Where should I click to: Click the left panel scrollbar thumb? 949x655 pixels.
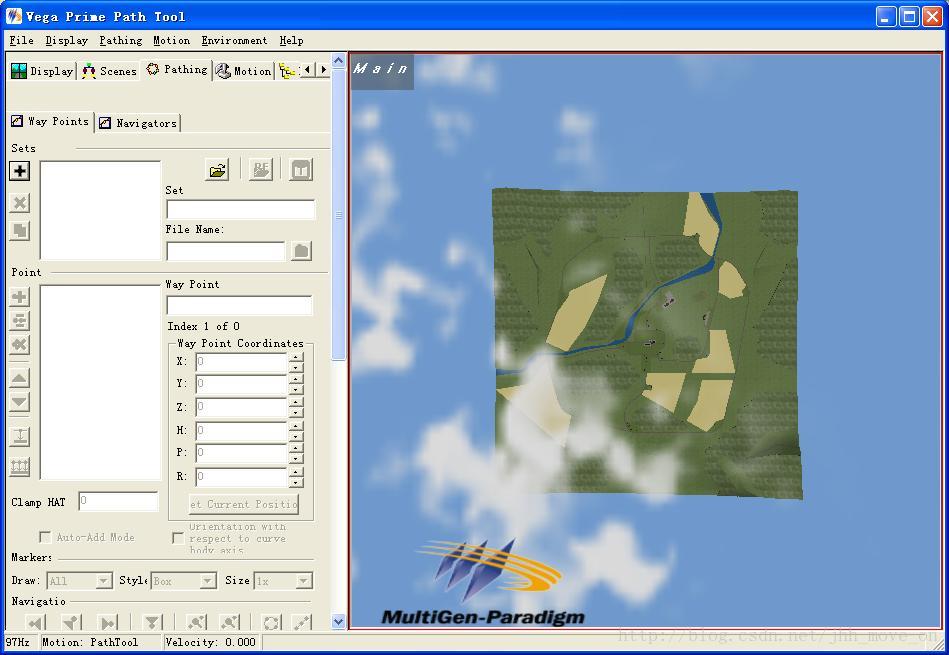339,214
